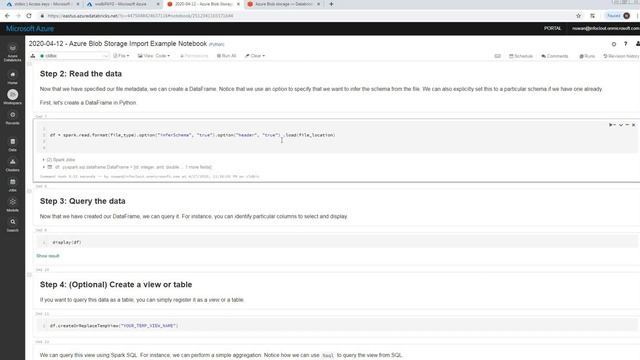The height and width of the screenshot is (360, 640).
Task: Switch to the second Microsoft Azure browser tab
Action: tap(122, 4)
